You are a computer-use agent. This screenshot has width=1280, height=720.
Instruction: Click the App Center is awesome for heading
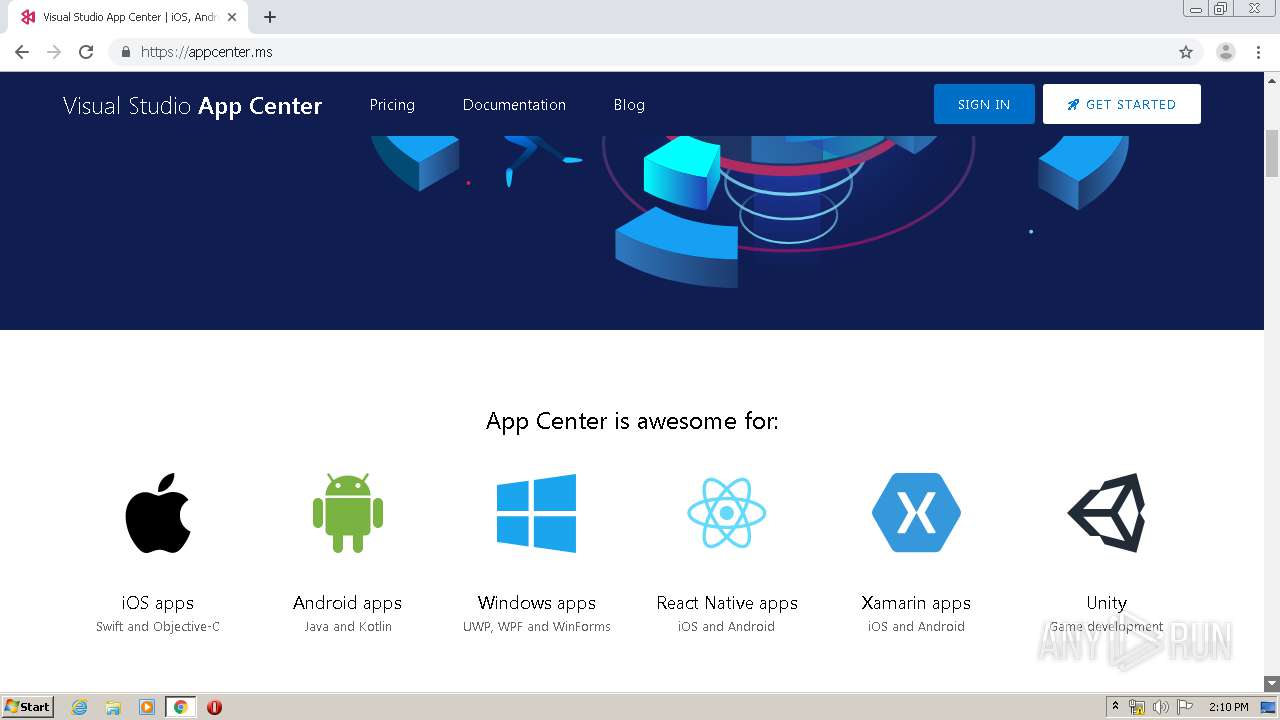pyautogui.click(x=632, y=421)
